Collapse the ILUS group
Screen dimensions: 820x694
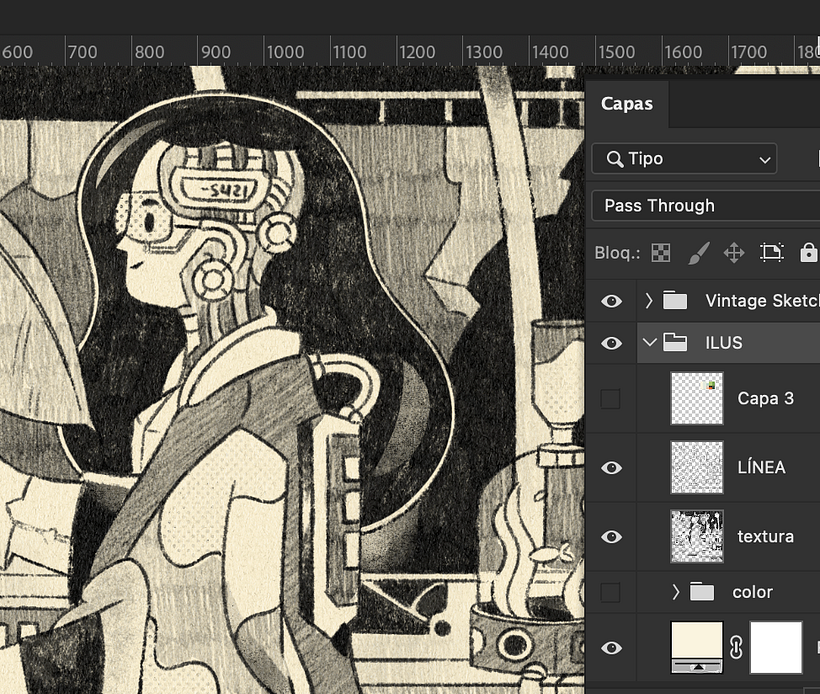[650, 343]
